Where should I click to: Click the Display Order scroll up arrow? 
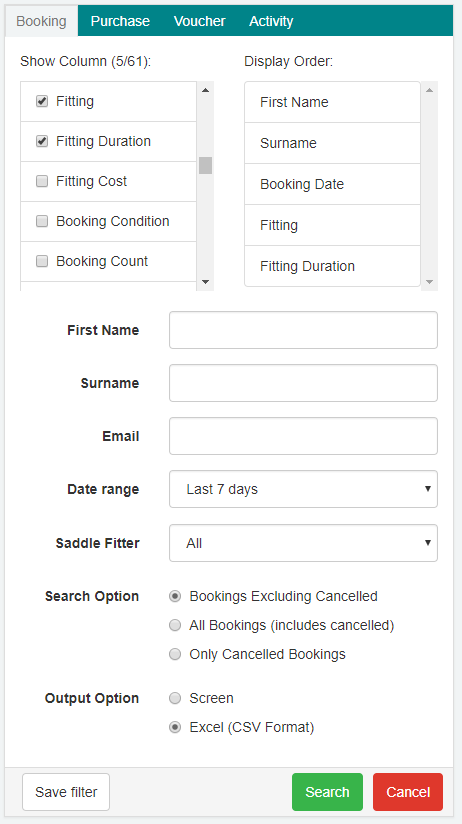pos(429,90)
